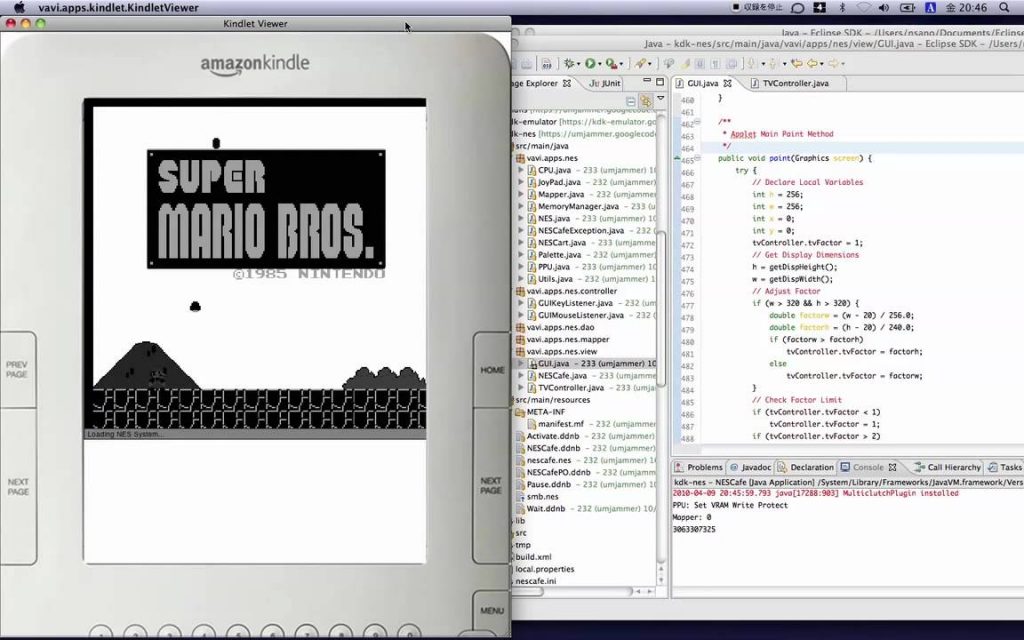Click the Debug bug icon in toolbar

click(x=568, y=63)
